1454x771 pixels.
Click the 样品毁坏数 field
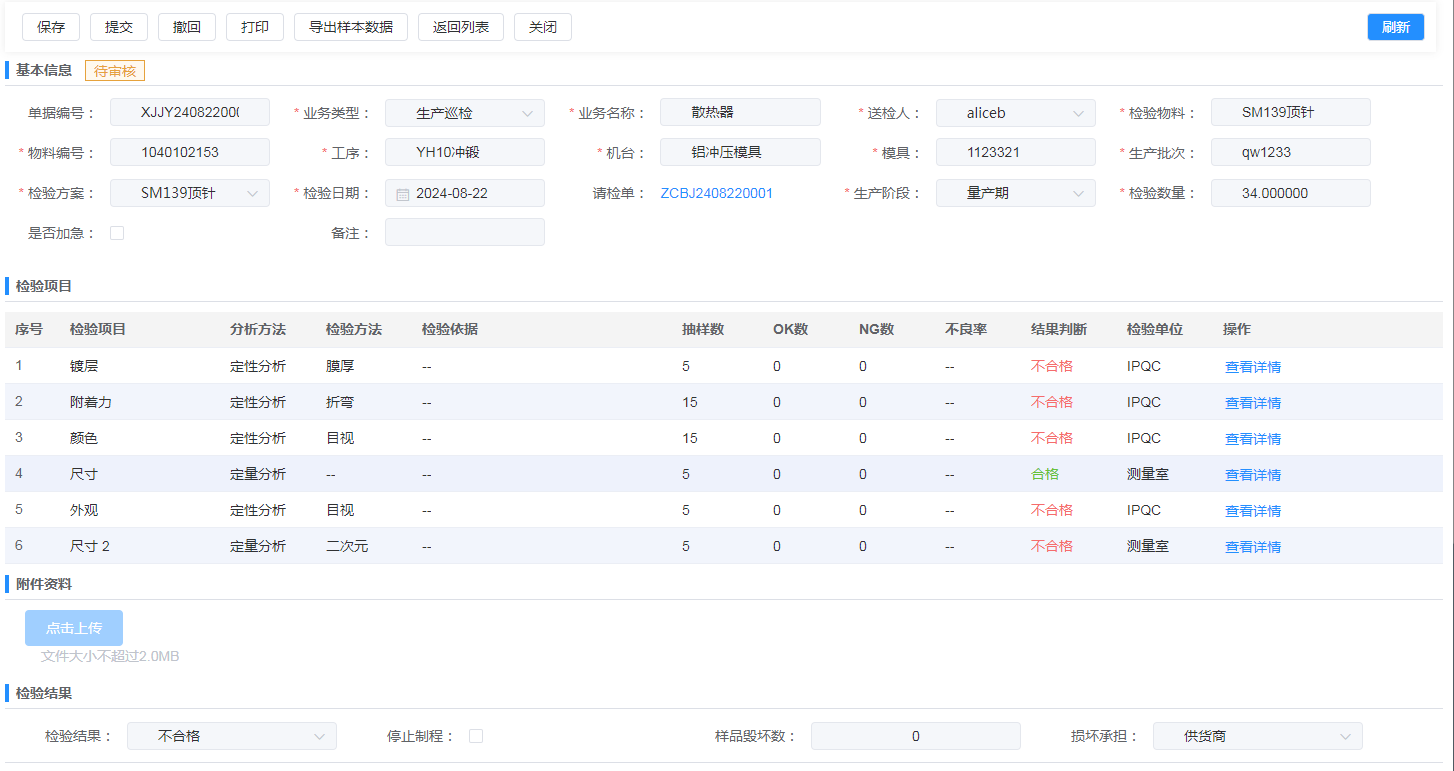pyautogui.click(x=916, y=736)
